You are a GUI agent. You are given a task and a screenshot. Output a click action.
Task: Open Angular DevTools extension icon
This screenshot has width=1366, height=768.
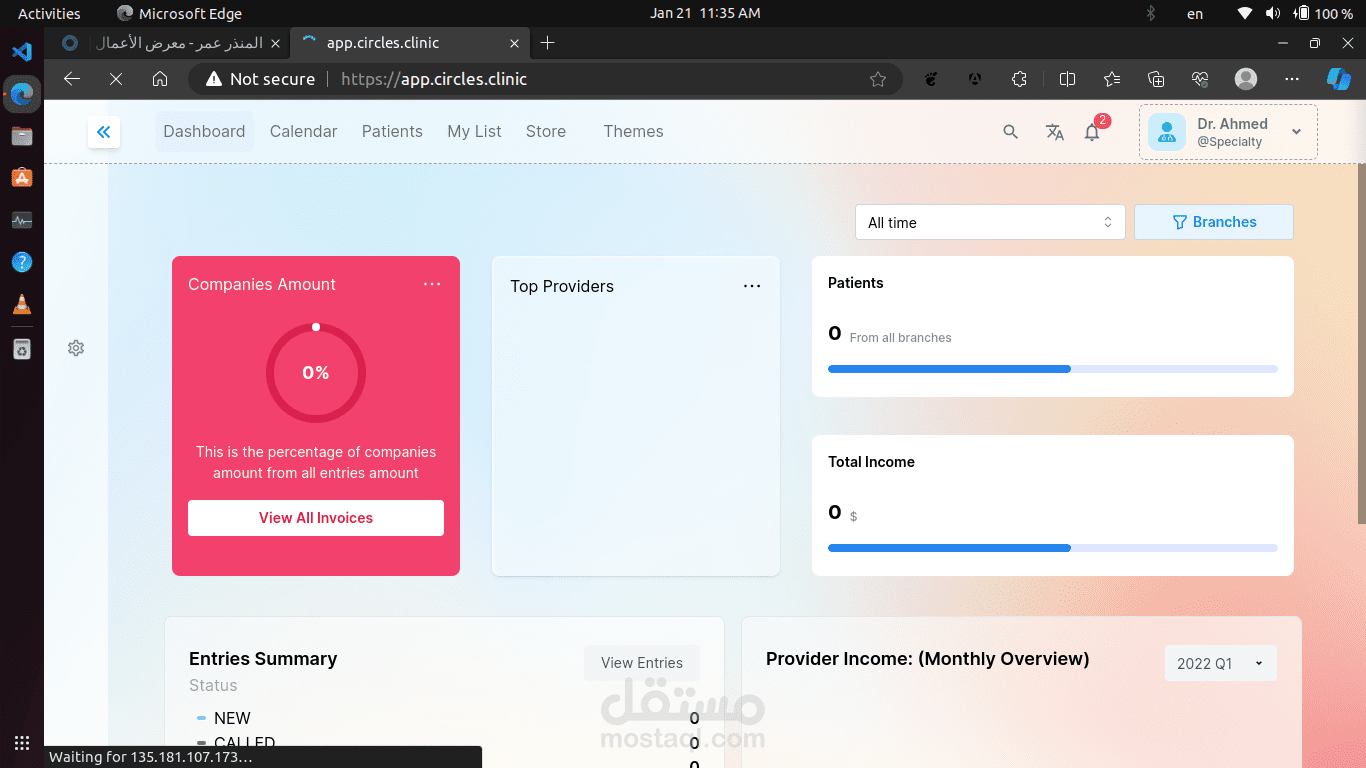[975, 79]
